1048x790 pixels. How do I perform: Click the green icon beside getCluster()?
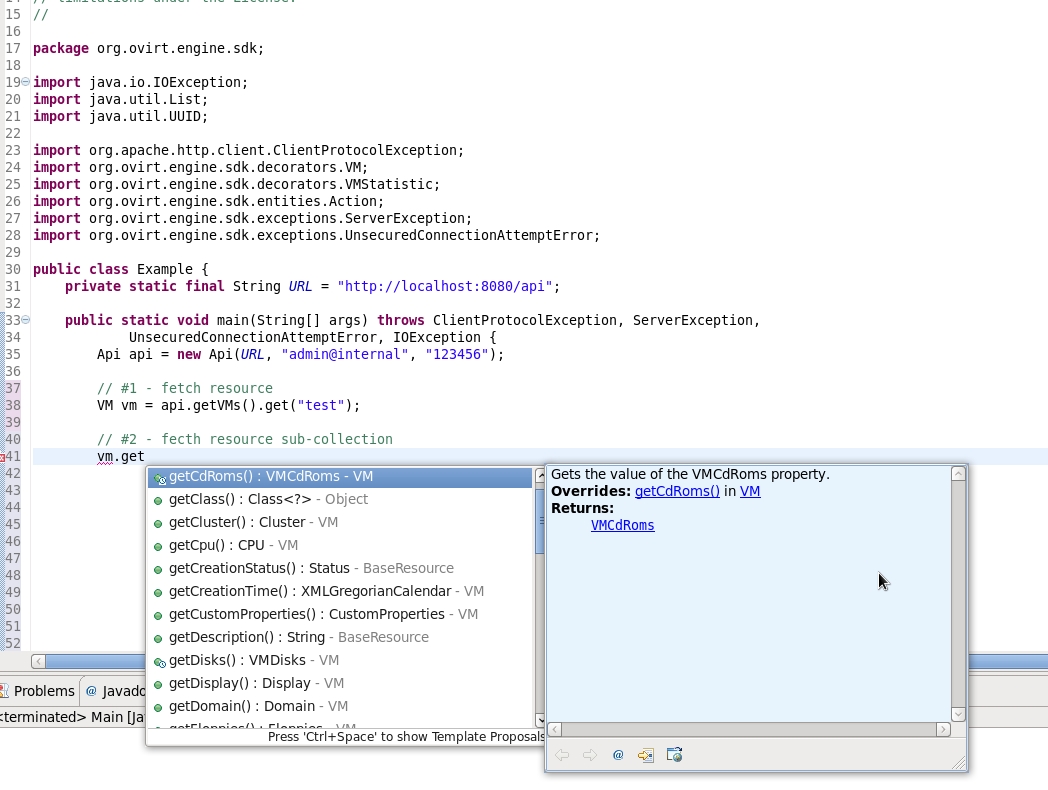coord(158,523)
